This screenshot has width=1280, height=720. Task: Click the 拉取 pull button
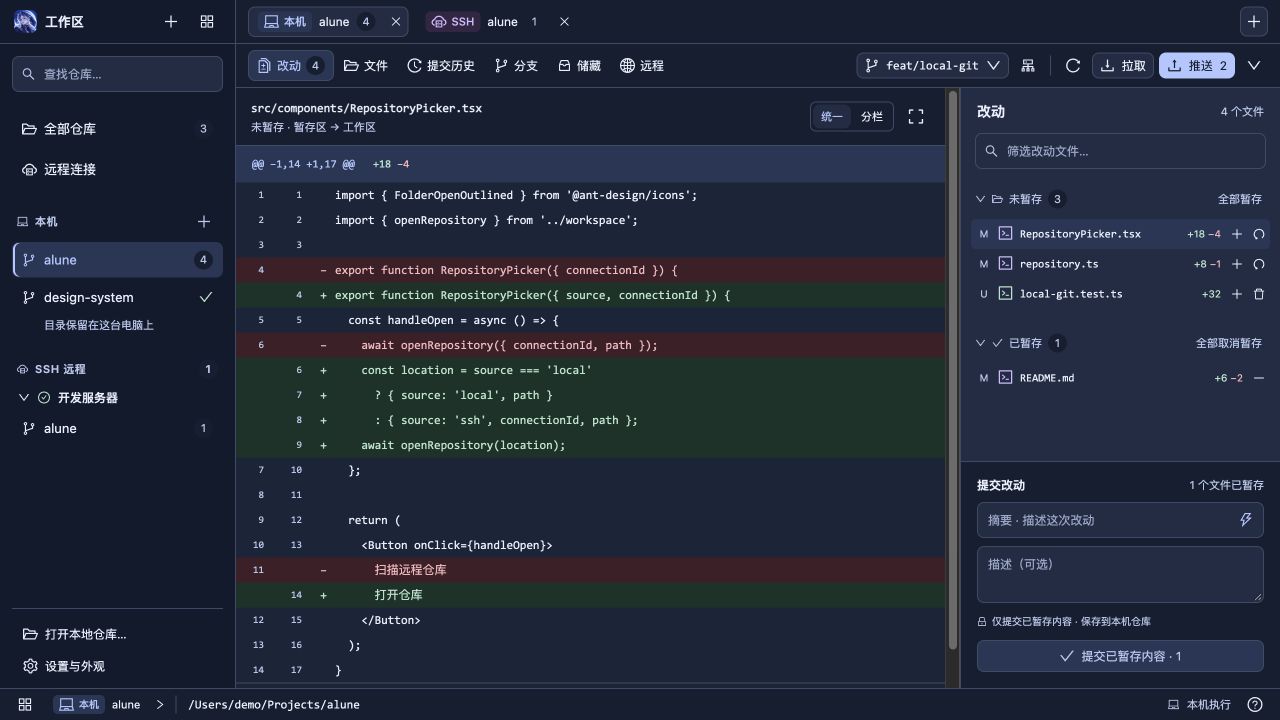1123,65
